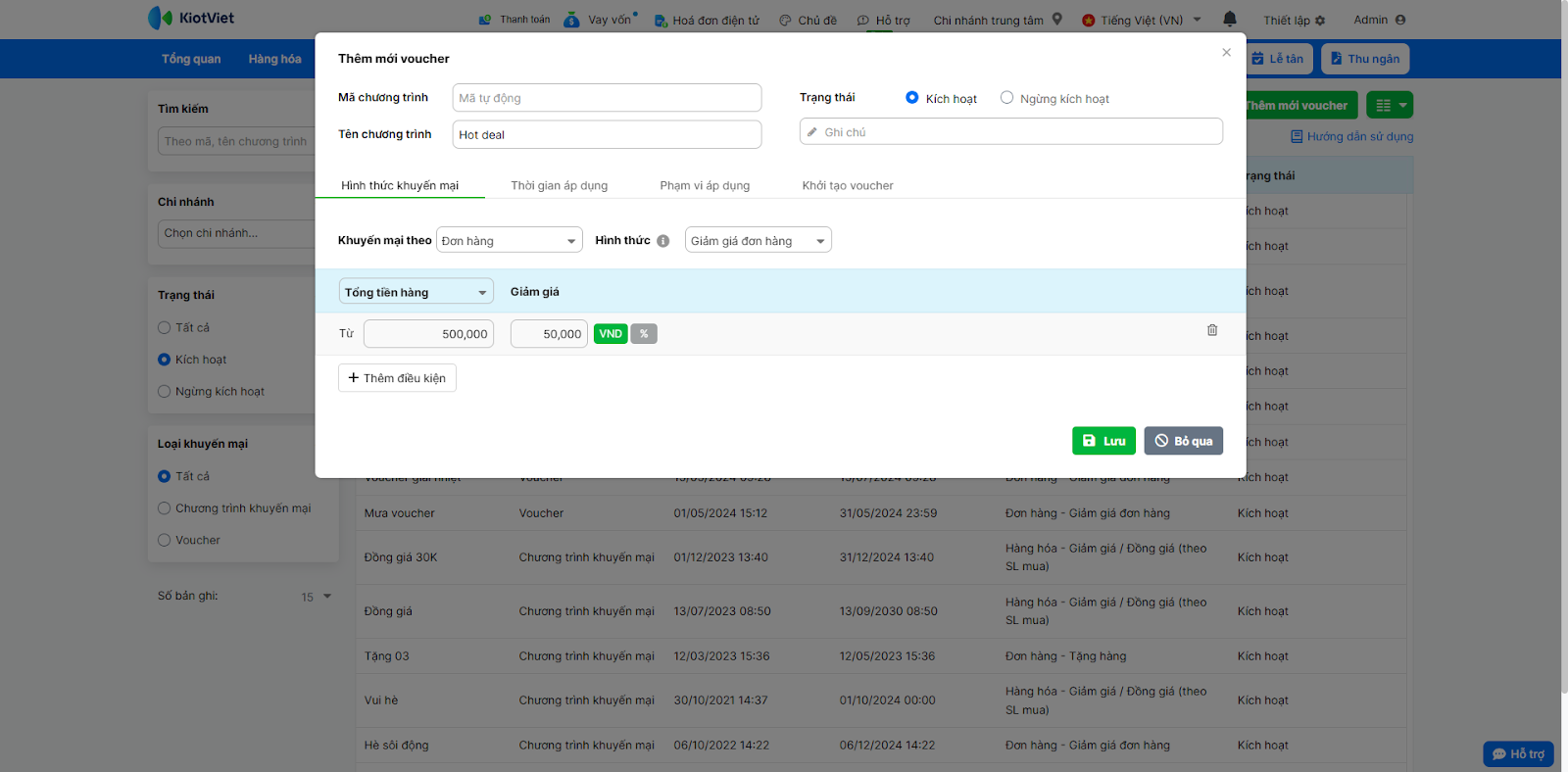Open Khuyến mại theo Đơn hàng dropdown
1568x772 pixels.
pyautogui.click(x=510, y=240)
